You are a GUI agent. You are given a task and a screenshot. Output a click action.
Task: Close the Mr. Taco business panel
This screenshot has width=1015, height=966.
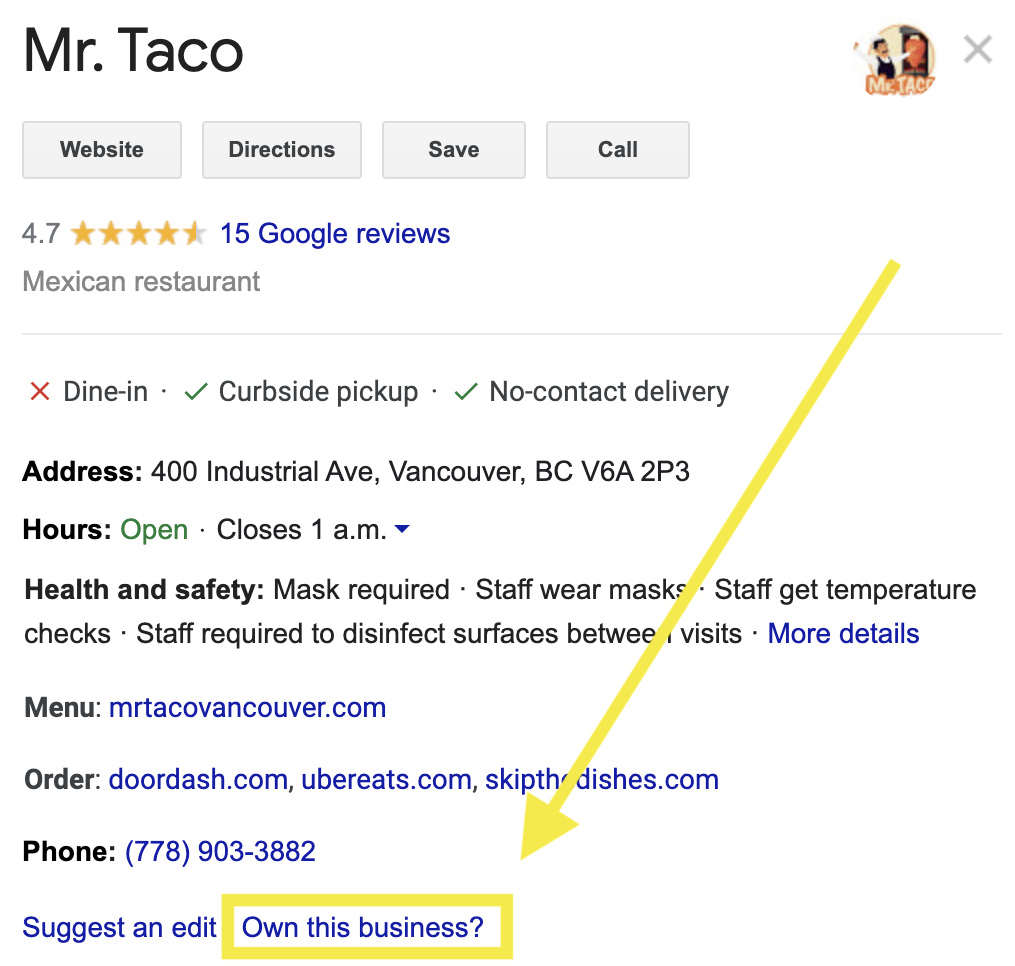[977, 50]
